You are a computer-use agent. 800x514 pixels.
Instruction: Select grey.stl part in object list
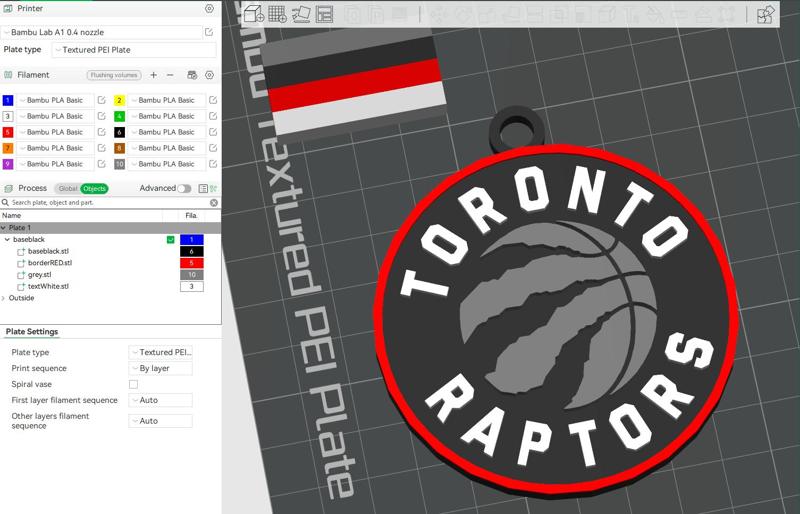39,275
